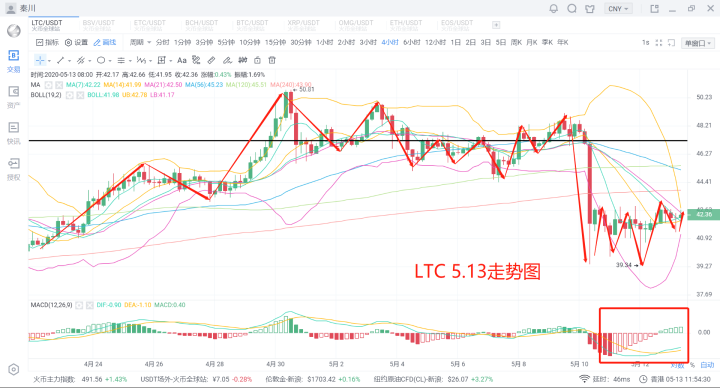Select the Aa text annotation tool

click(182, 60)
